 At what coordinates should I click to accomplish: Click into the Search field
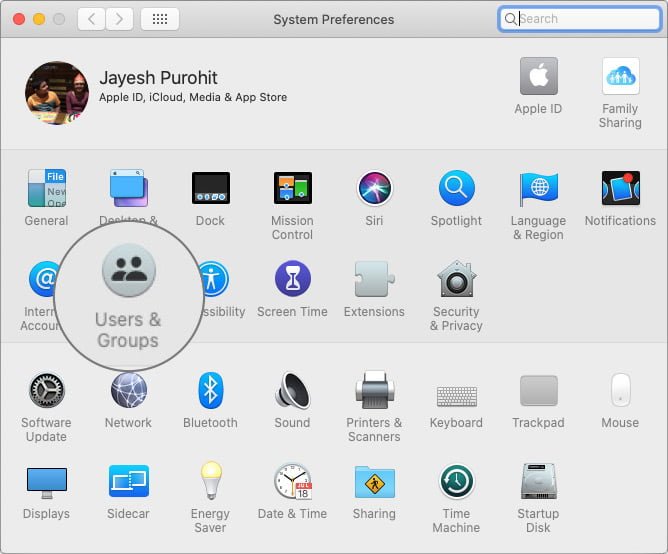point(579,19)
